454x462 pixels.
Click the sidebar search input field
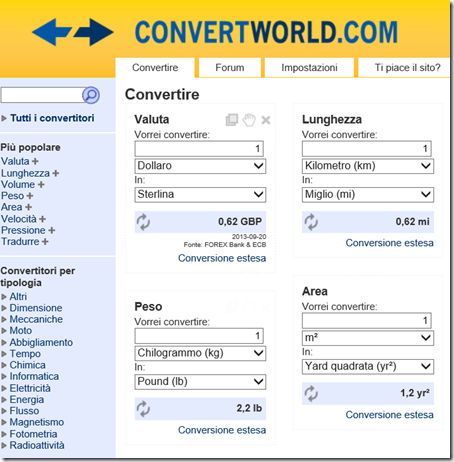click(42, 95)
